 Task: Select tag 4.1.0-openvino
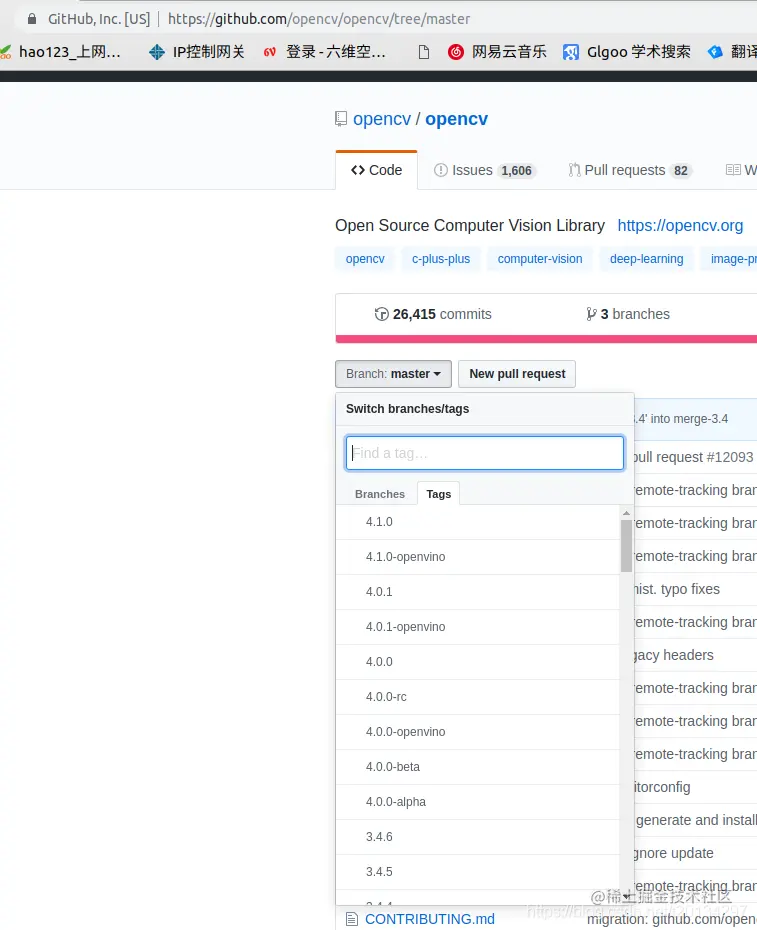(478, 557)
